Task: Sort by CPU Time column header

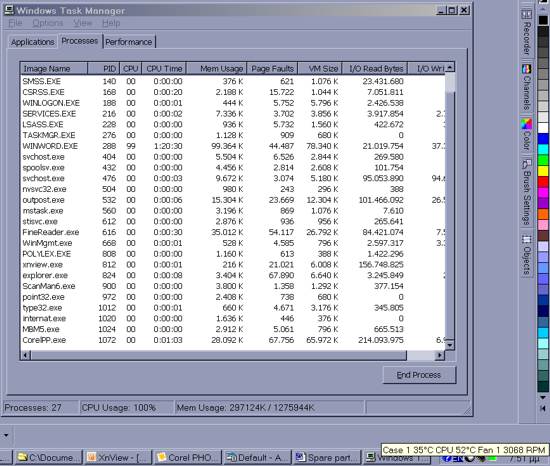Action: click(164, 69)
